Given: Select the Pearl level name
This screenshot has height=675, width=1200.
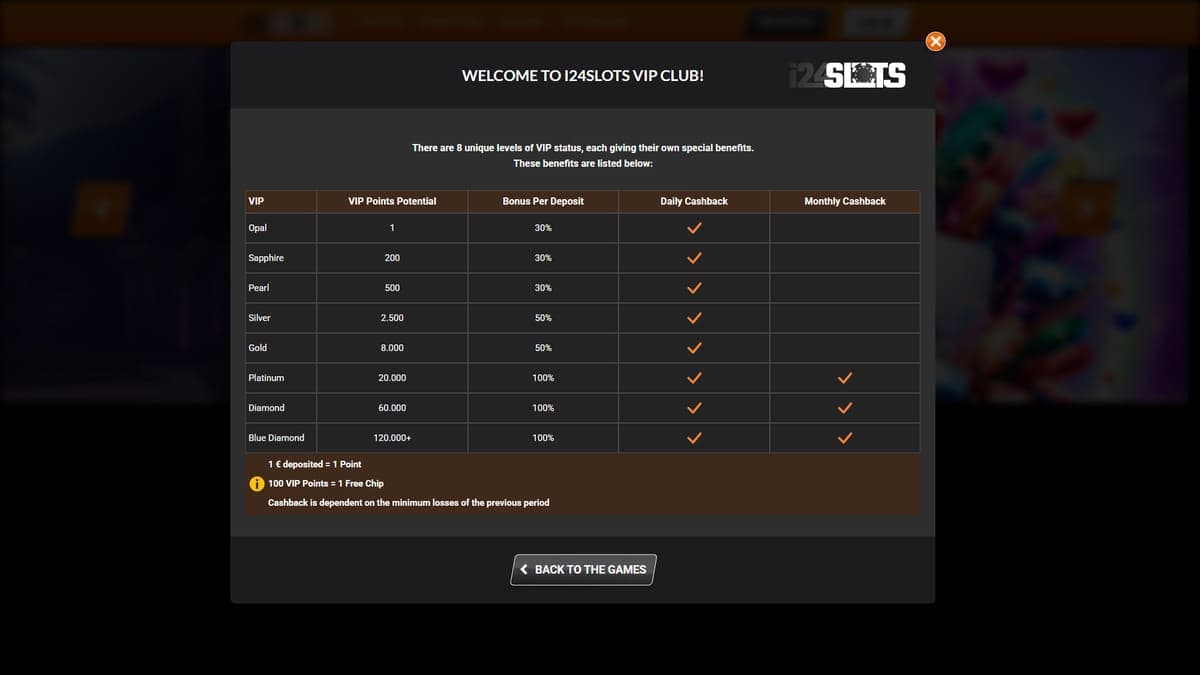Looking at the screenshot, I should click(x=258, y=288).
